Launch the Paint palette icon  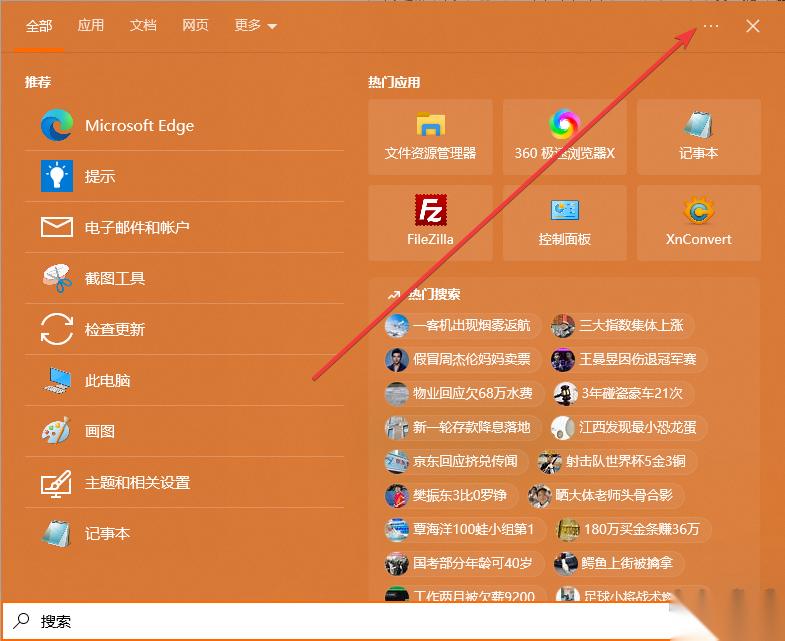click(57, 431)
